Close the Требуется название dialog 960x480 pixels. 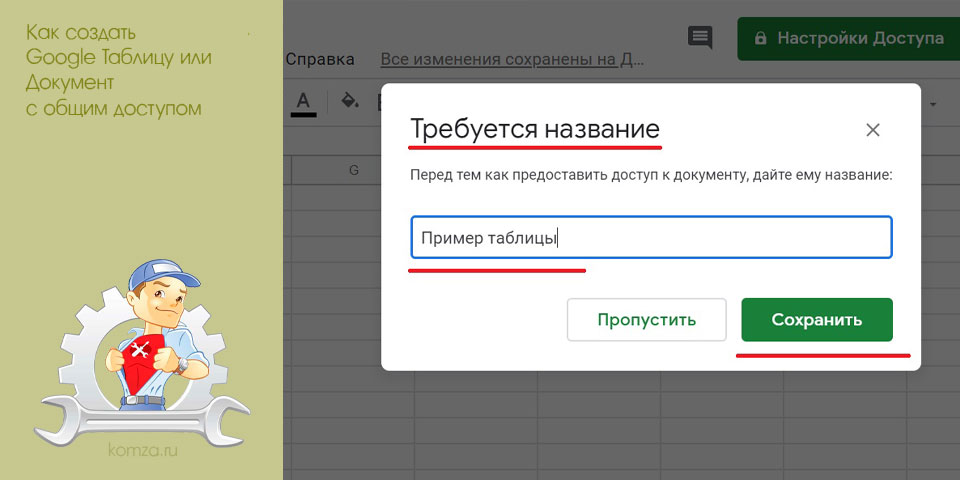pos(872,130)
